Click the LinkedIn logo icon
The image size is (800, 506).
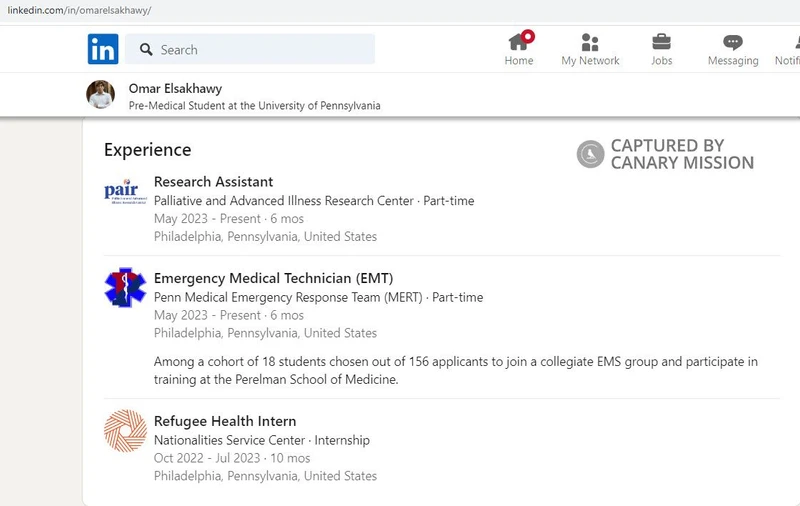point(103,49)
